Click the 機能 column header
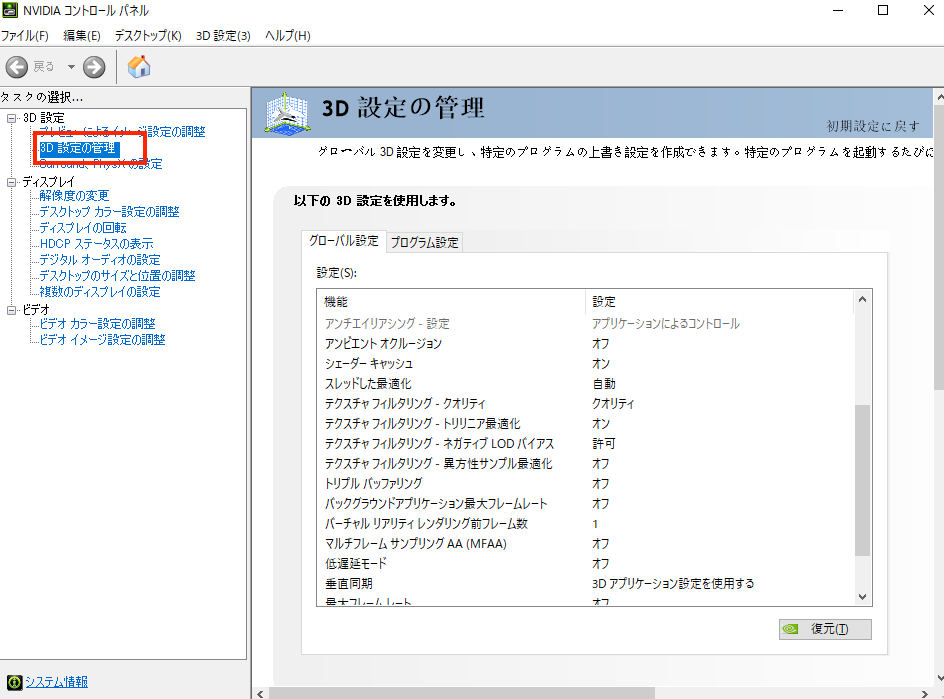Image resolution: width=944 pixels, height=699 pixels. 451,302
